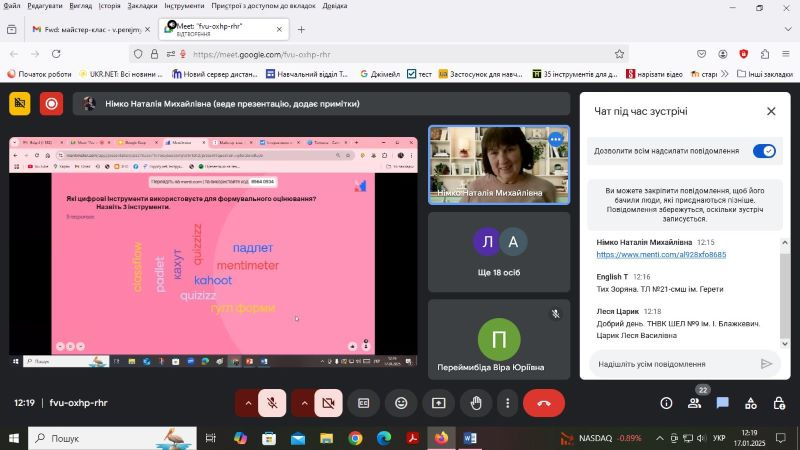Open Довідка menu
The image size is (800, 450).
[x=335, y=6]
